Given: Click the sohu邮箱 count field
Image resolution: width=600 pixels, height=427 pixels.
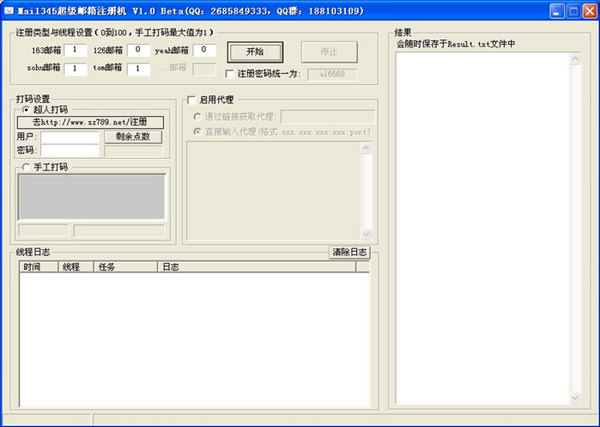Looking at the screenshot, I should pyautogui.click(x=76, y=69).
